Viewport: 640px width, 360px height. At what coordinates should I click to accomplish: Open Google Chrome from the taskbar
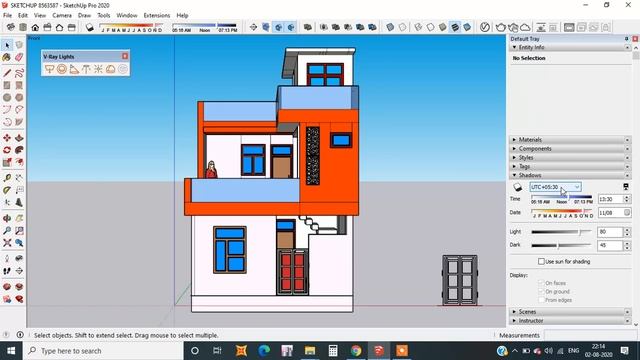click(x=356, y=351)
